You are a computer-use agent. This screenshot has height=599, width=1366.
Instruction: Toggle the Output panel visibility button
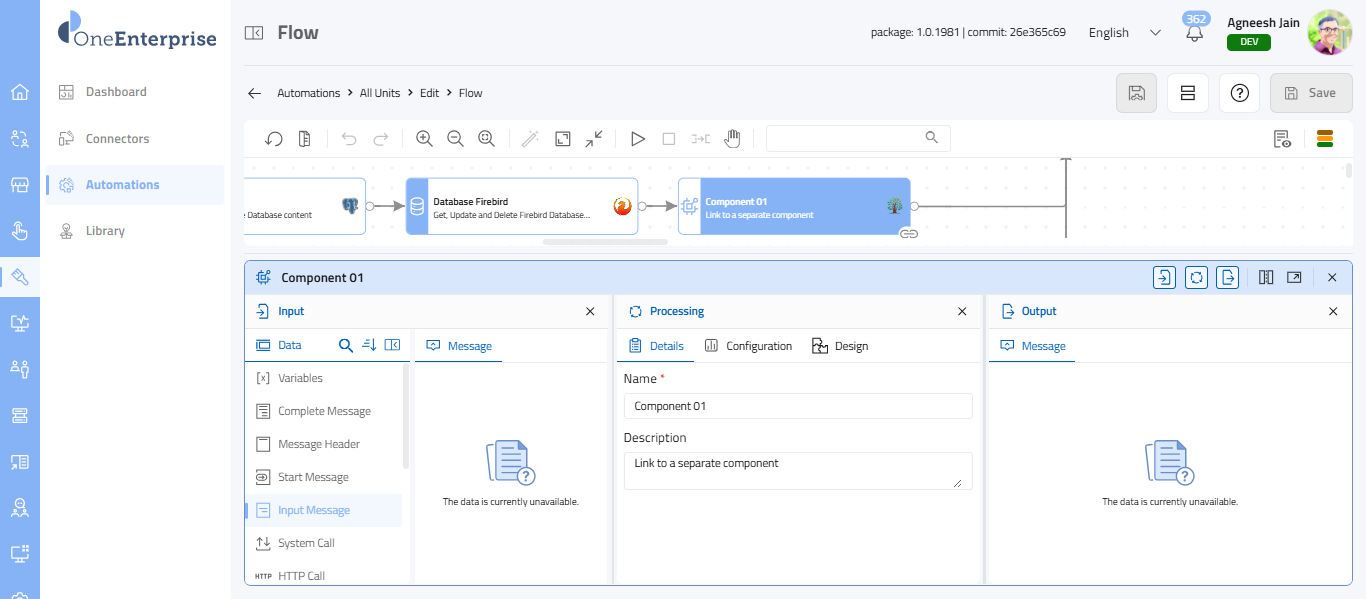[1228, 277]
